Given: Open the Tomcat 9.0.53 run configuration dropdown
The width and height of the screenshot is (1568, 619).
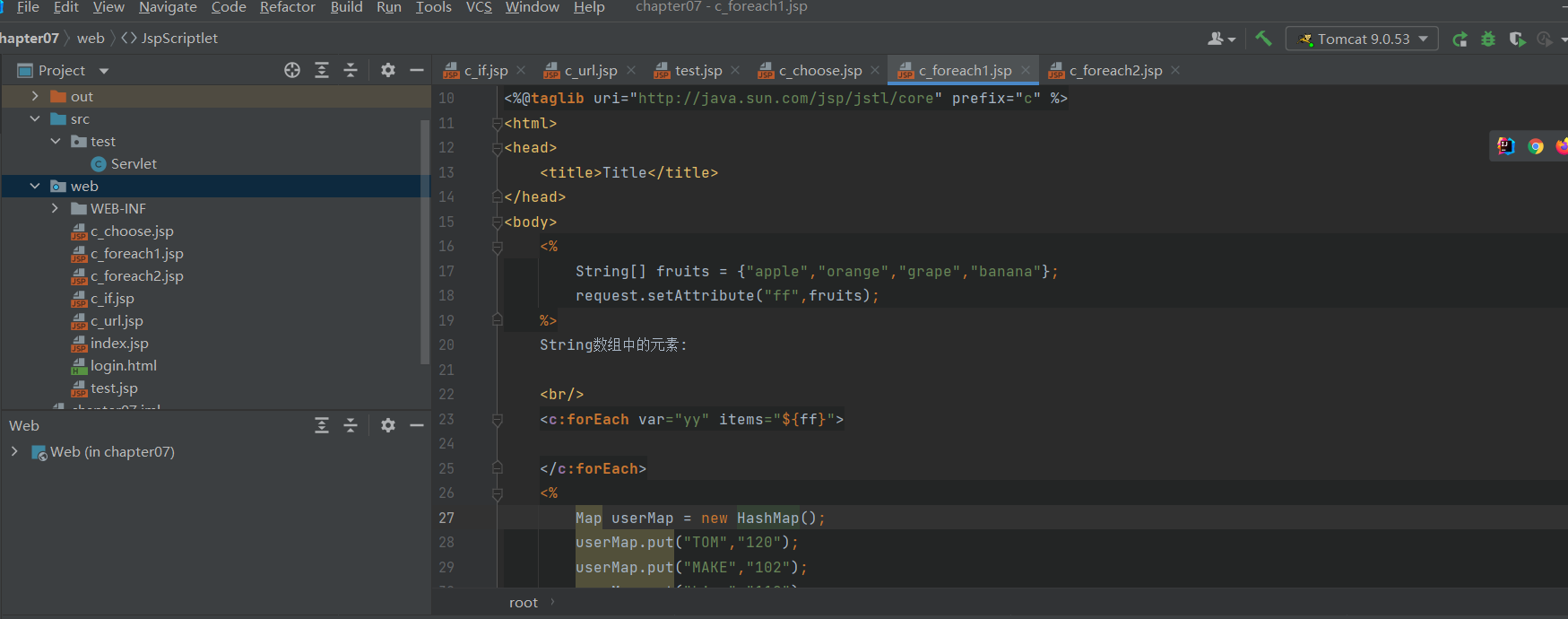Looking at the screenshot, I should tap(1362, 39).
